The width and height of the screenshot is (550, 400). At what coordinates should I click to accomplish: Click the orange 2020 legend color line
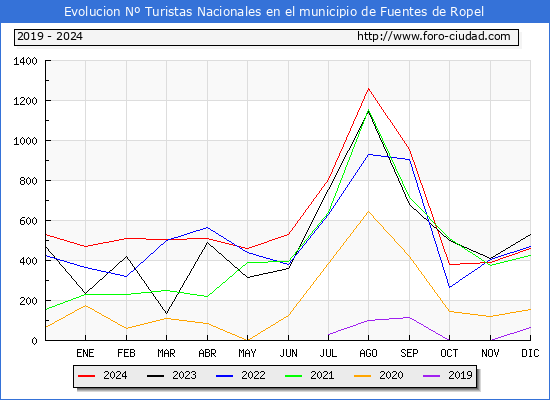363,376
